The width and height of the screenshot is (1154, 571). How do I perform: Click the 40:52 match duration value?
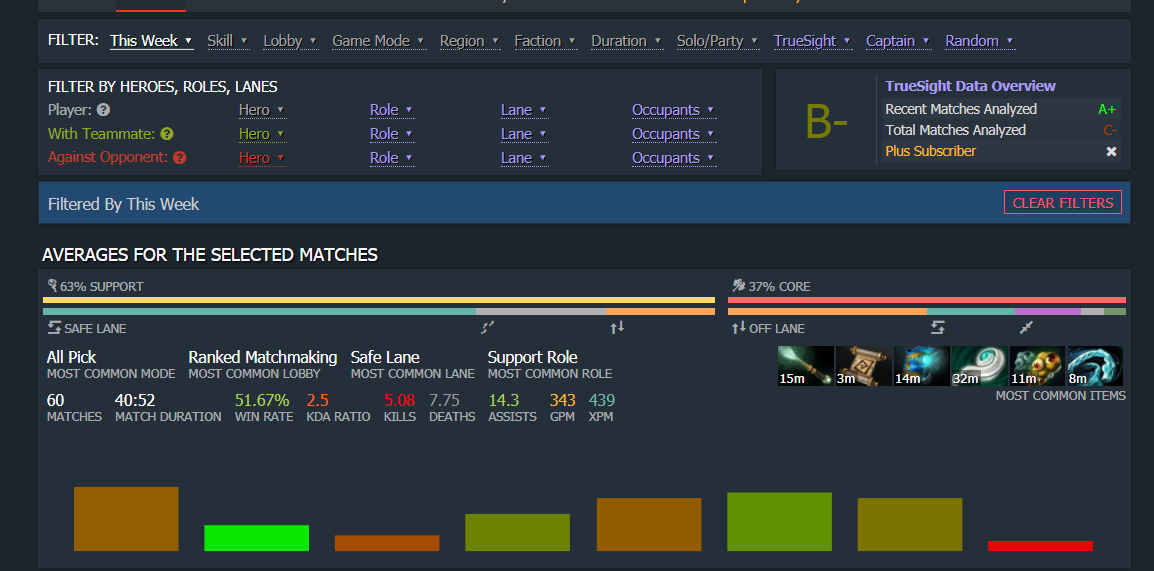pyautogui.click(x=135, y=400)
